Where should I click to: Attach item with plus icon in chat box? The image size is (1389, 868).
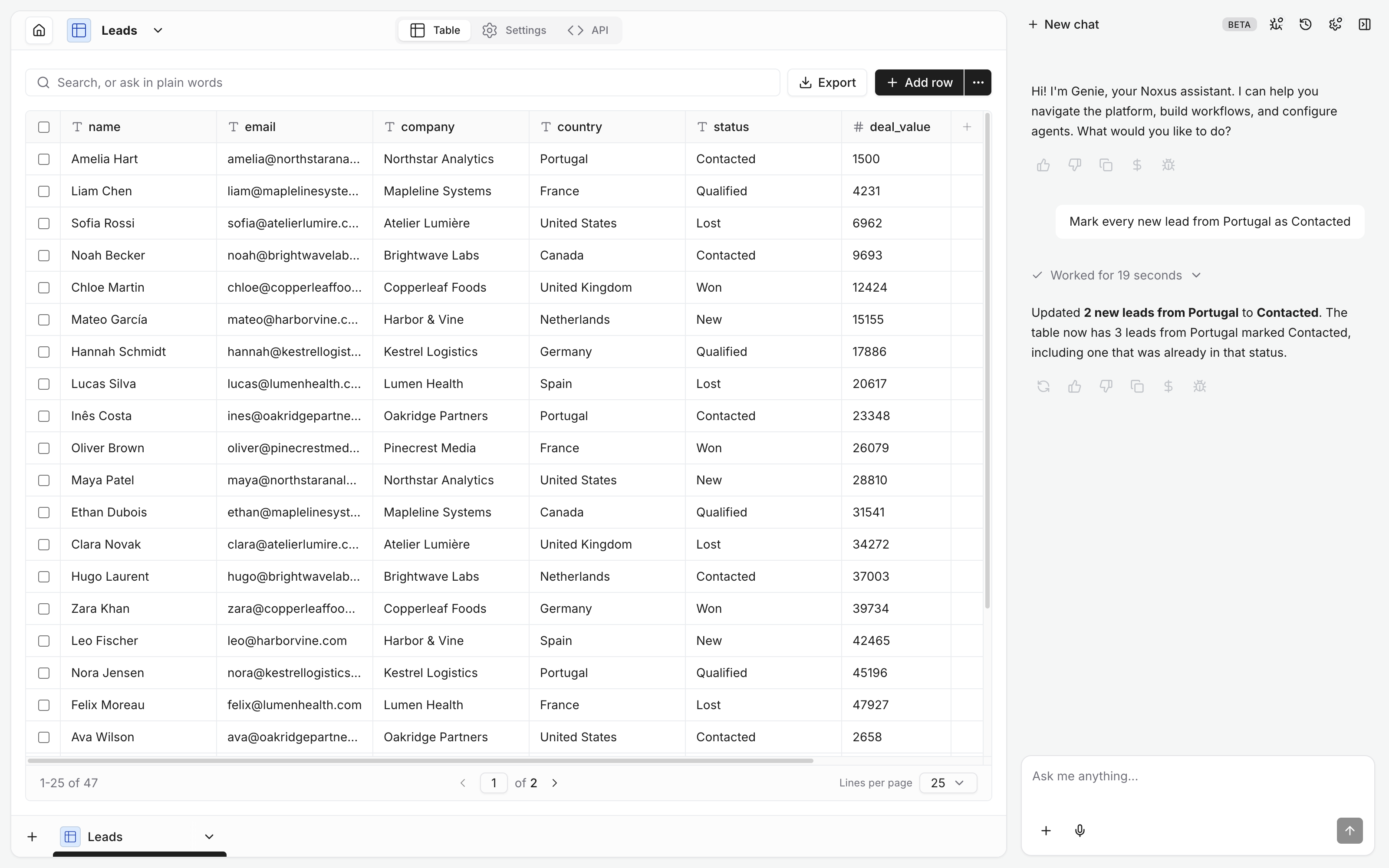(x=1046, y=831)
